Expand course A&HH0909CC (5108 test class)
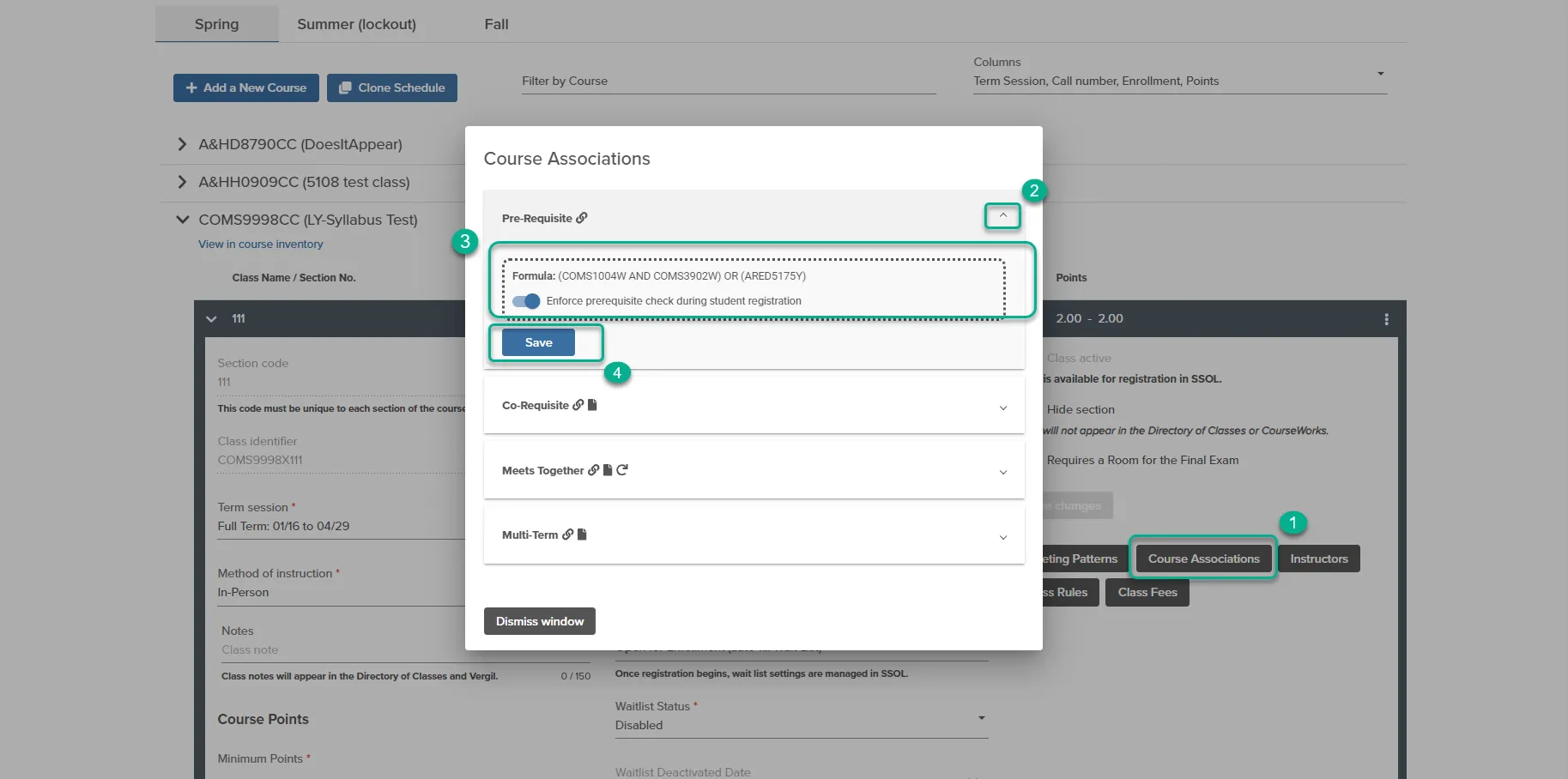The image size is (1568, 779). pos(182,182)
